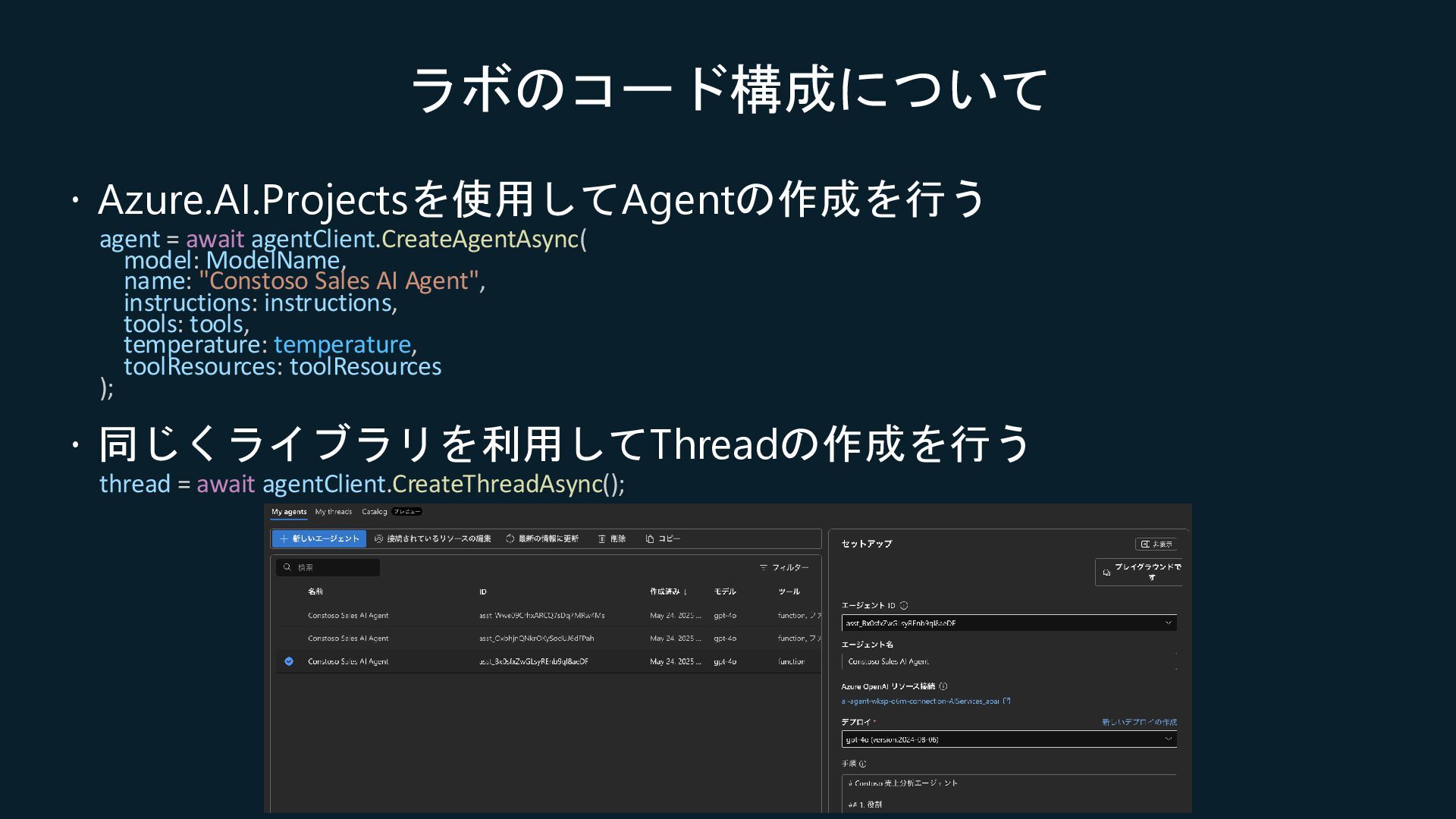The width and height of the screenshot is (1456, 819).
Task: Expand the エージェント ID dropdown
Action: [x=1168, y=623]
